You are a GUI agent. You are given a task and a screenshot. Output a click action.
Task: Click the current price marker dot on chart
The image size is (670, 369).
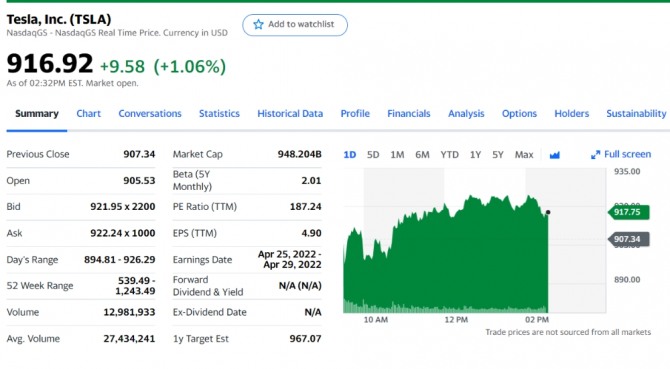tap(548, 212)
